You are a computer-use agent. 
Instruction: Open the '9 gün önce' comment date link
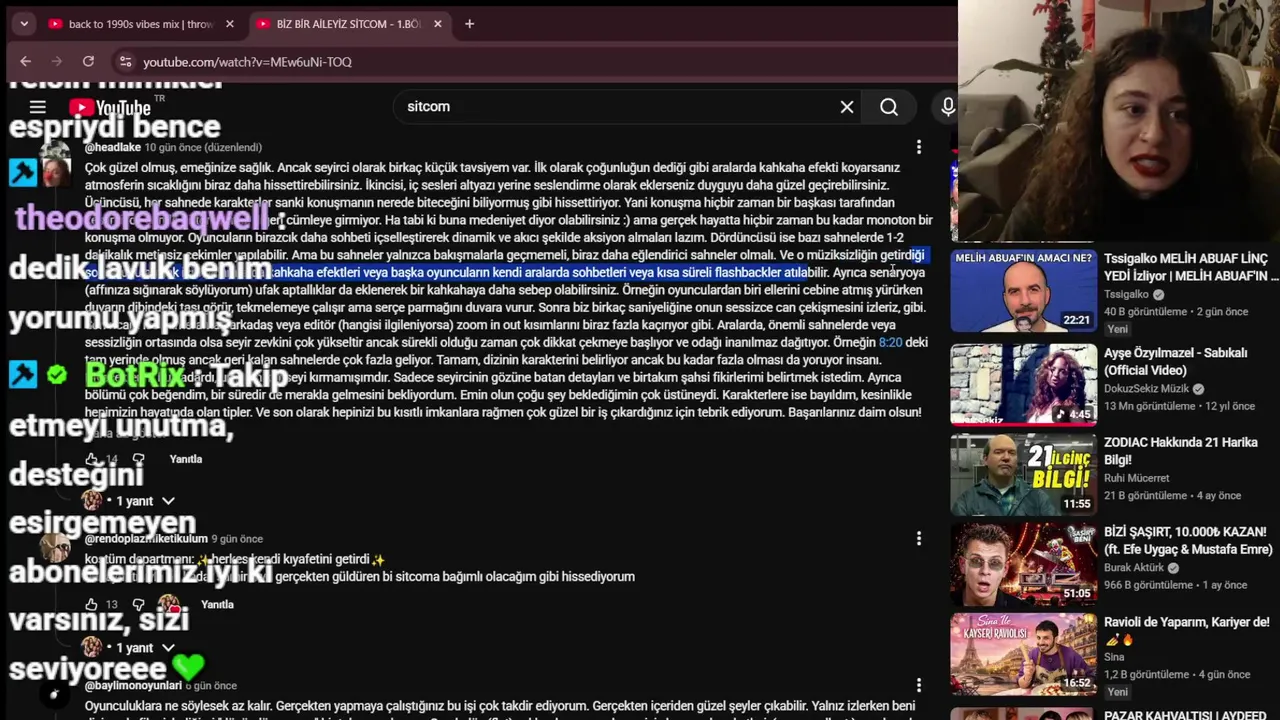(237, 539)
